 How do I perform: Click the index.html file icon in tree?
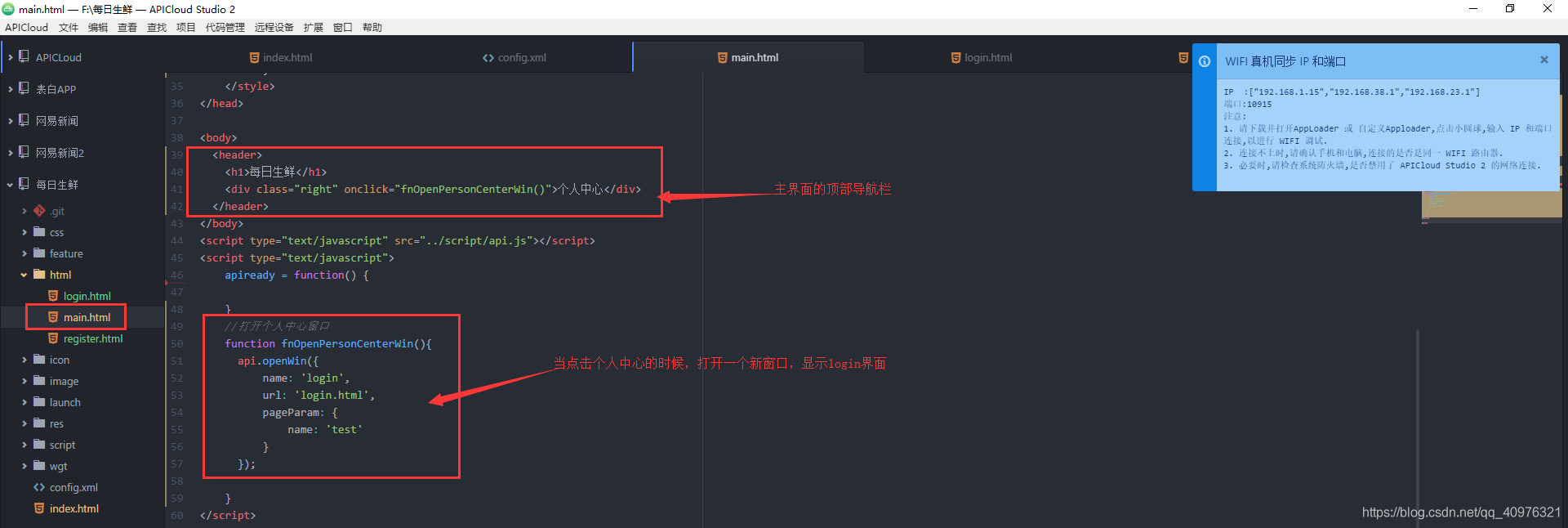click(x=39, y=508)
